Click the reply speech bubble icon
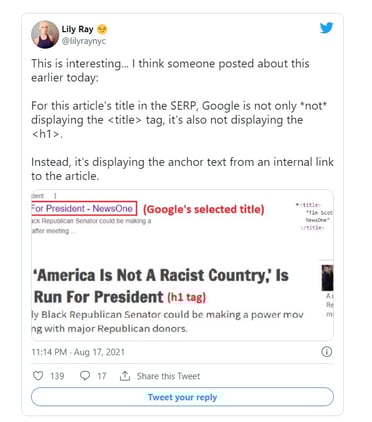Viewport: 372px width, 422px height. [x=85, y=376]
